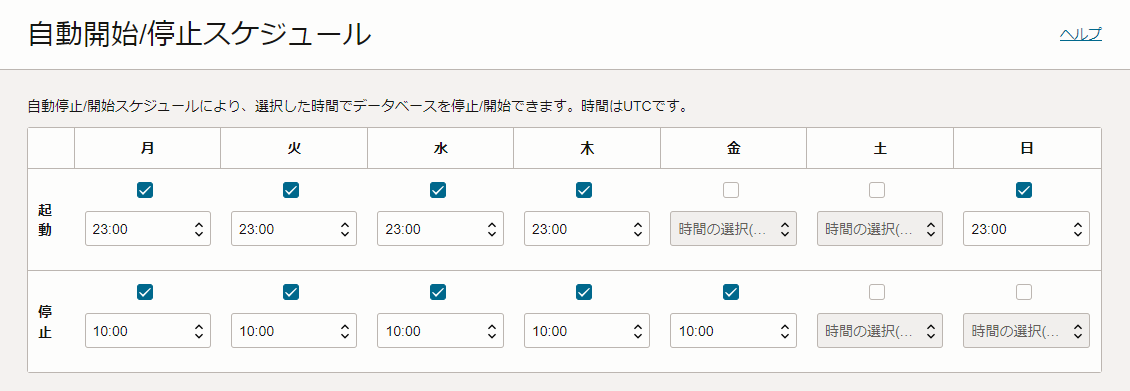Click disabled Sunday stop time selector
Image resolution: width=1130 pixels, height=391 pixels.
tap(1026, 331)
